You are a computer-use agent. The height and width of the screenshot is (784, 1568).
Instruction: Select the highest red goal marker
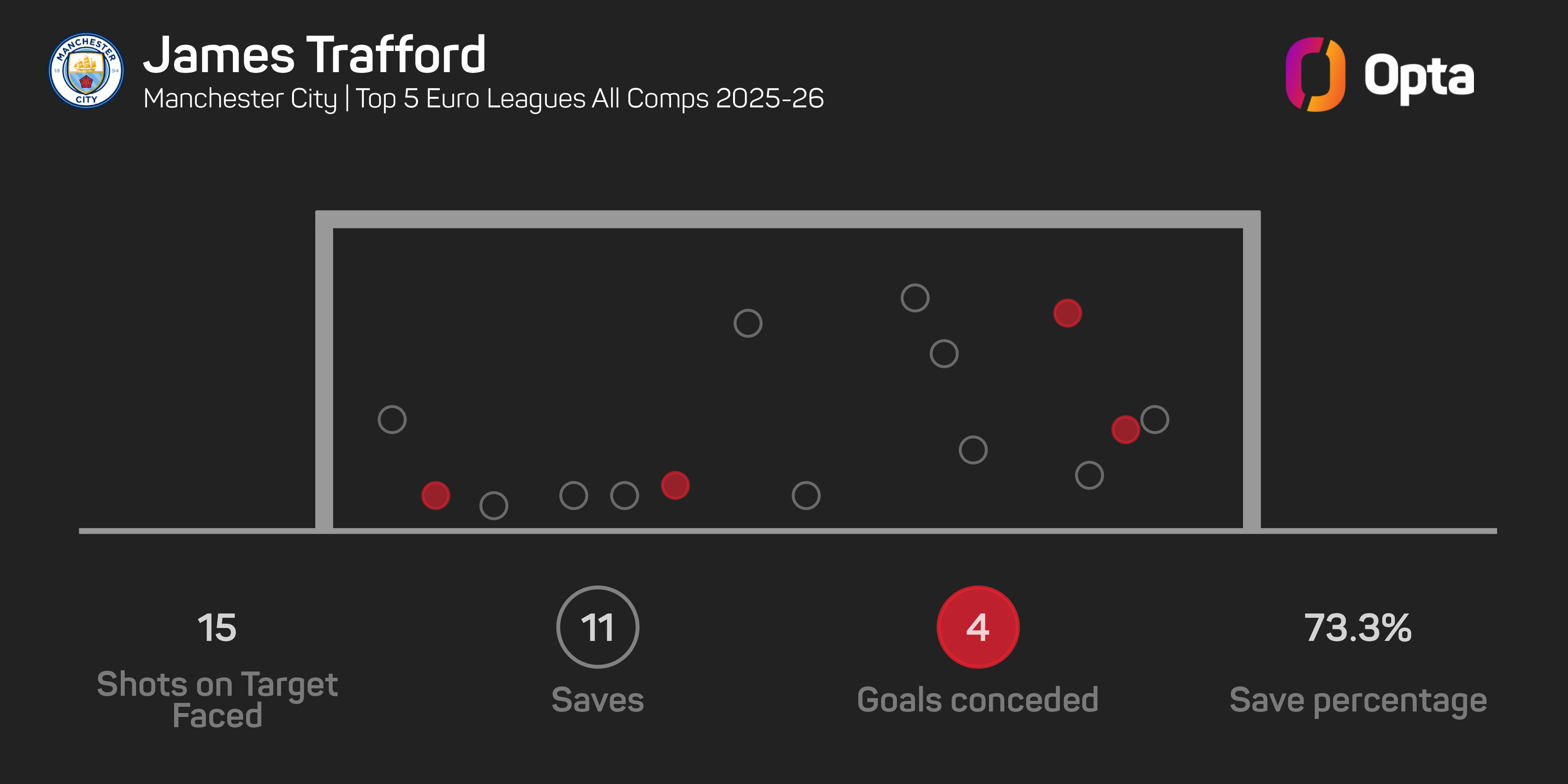coord(1067,314)
